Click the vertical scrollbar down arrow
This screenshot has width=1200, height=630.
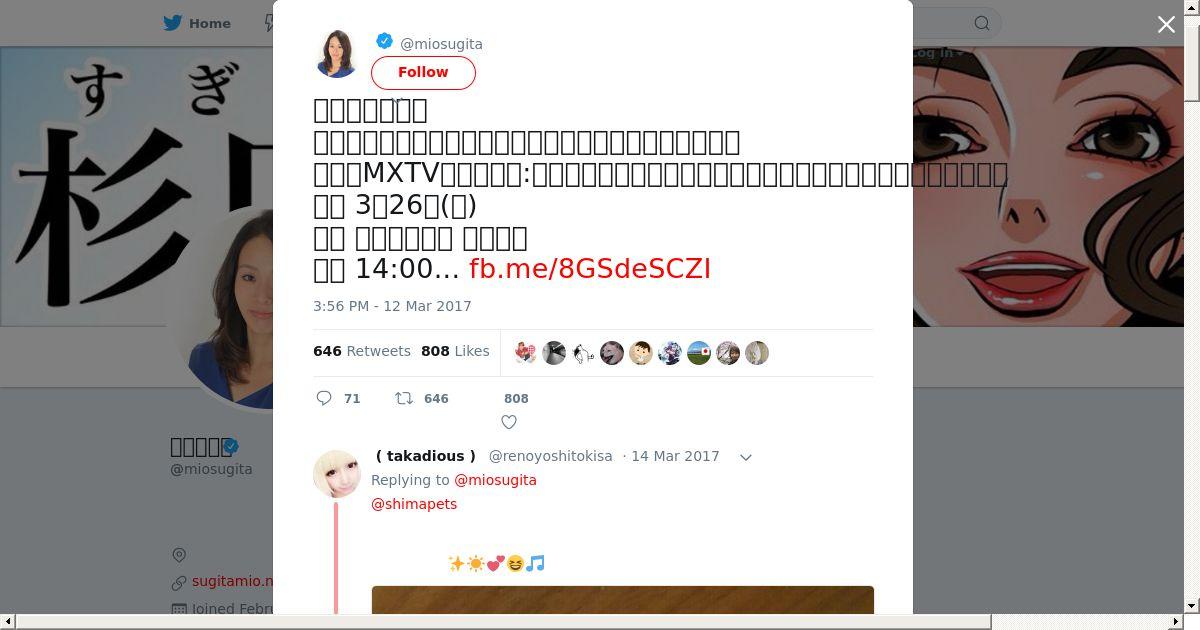pos(1191,606)
